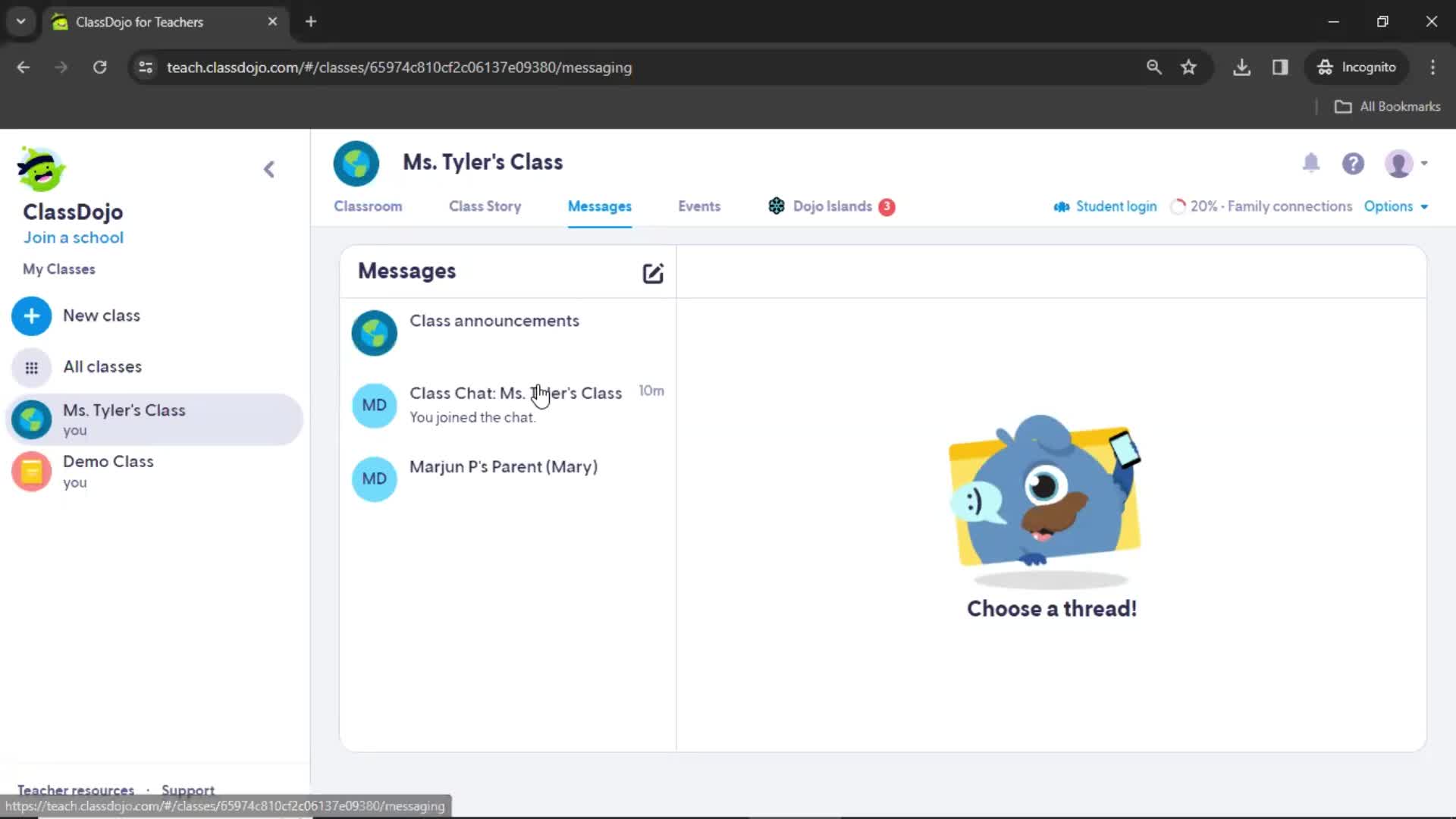Open Teacher resources link
Screen dimensions: 1456x819
pyautogui.click(x=75, y=790)
